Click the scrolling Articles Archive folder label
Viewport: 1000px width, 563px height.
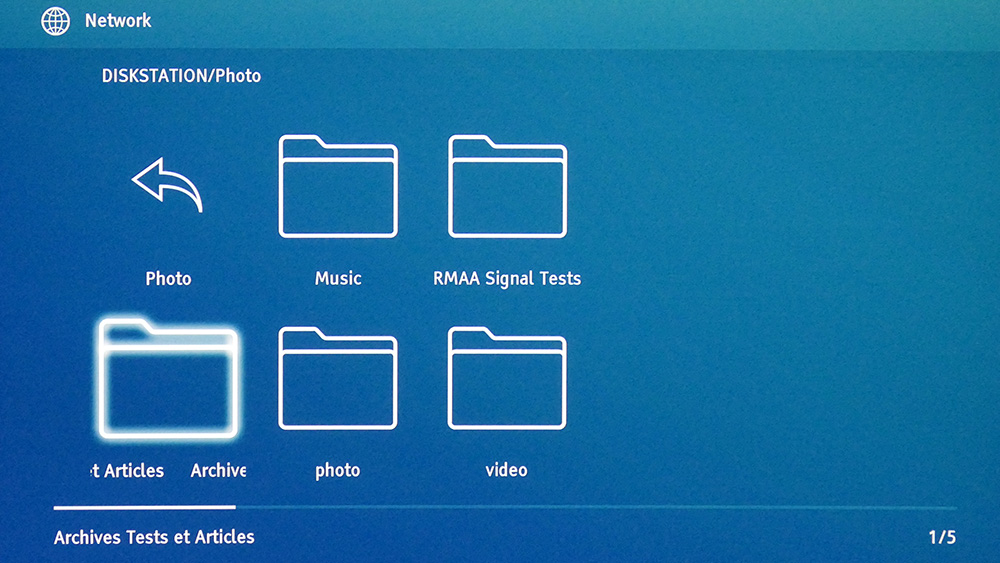(168, 471)
